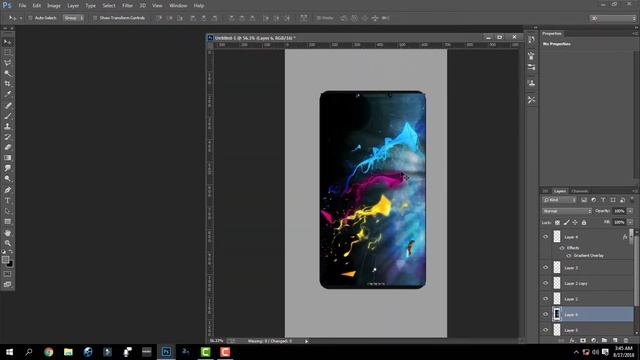This screenshot has height=360, width=640.
Task: Hide Layer 5 with its eye icon
Action: pos(545,330)
